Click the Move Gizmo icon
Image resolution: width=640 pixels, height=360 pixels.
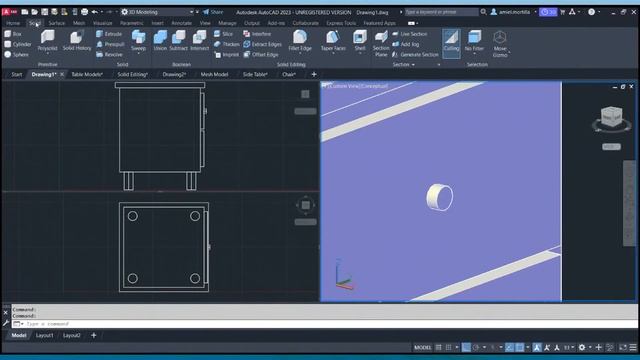point(500,38)
